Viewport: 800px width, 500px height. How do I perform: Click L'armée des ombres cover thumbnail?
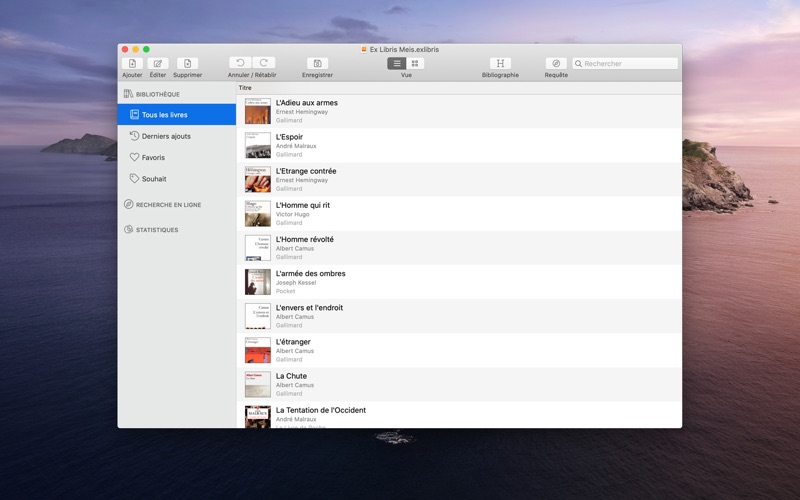click(x=258, y=282)
